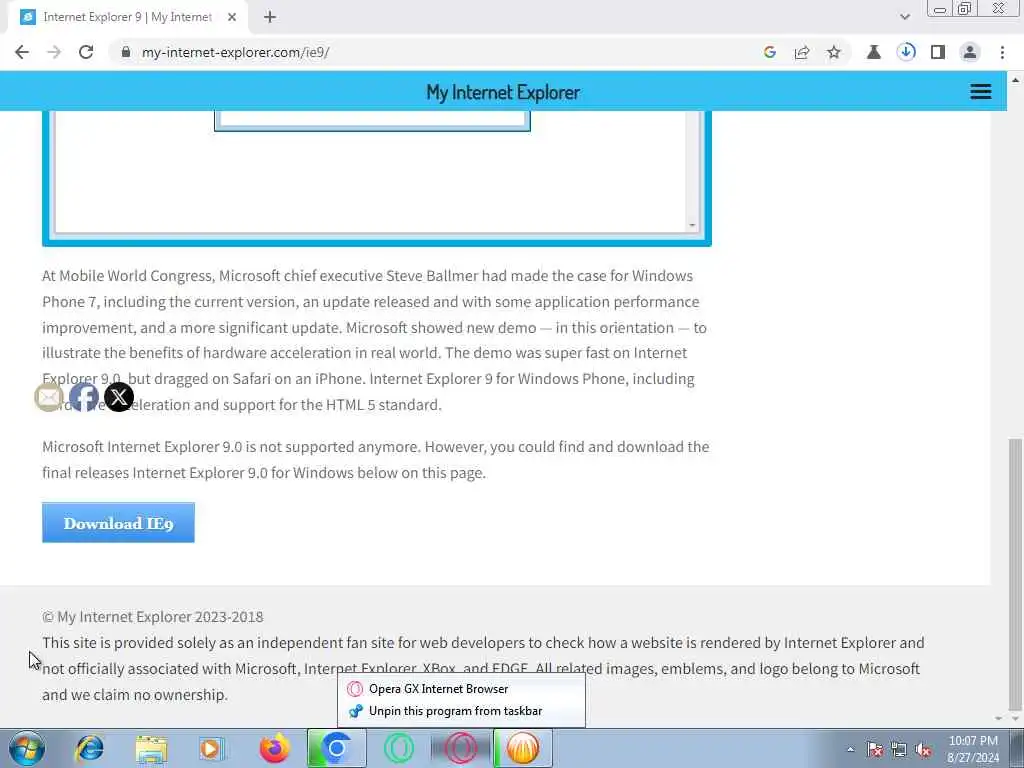Share via email floating icon

point(49,397)
